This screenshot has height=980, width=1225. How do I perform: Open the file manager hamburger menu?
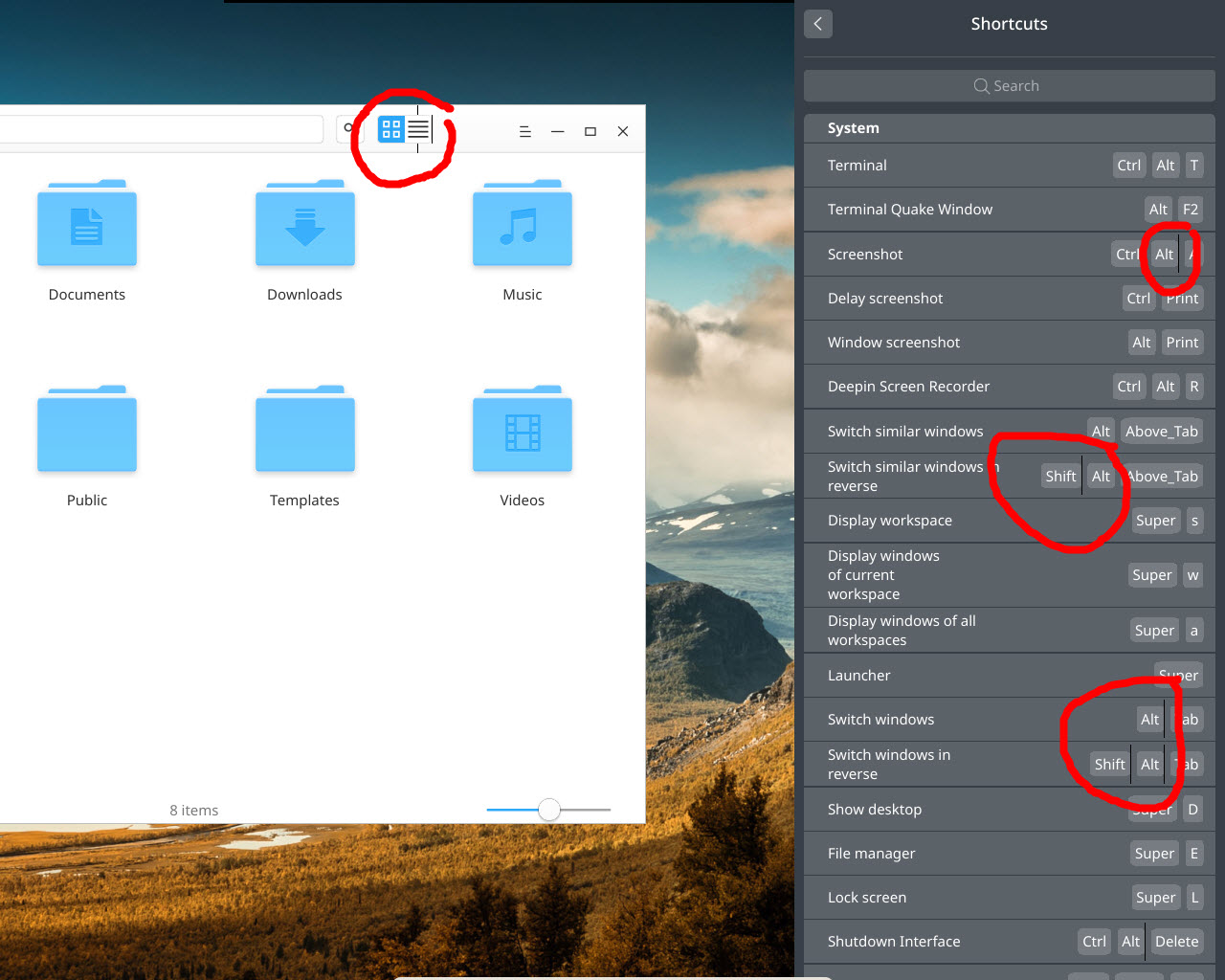coord(525,132)
